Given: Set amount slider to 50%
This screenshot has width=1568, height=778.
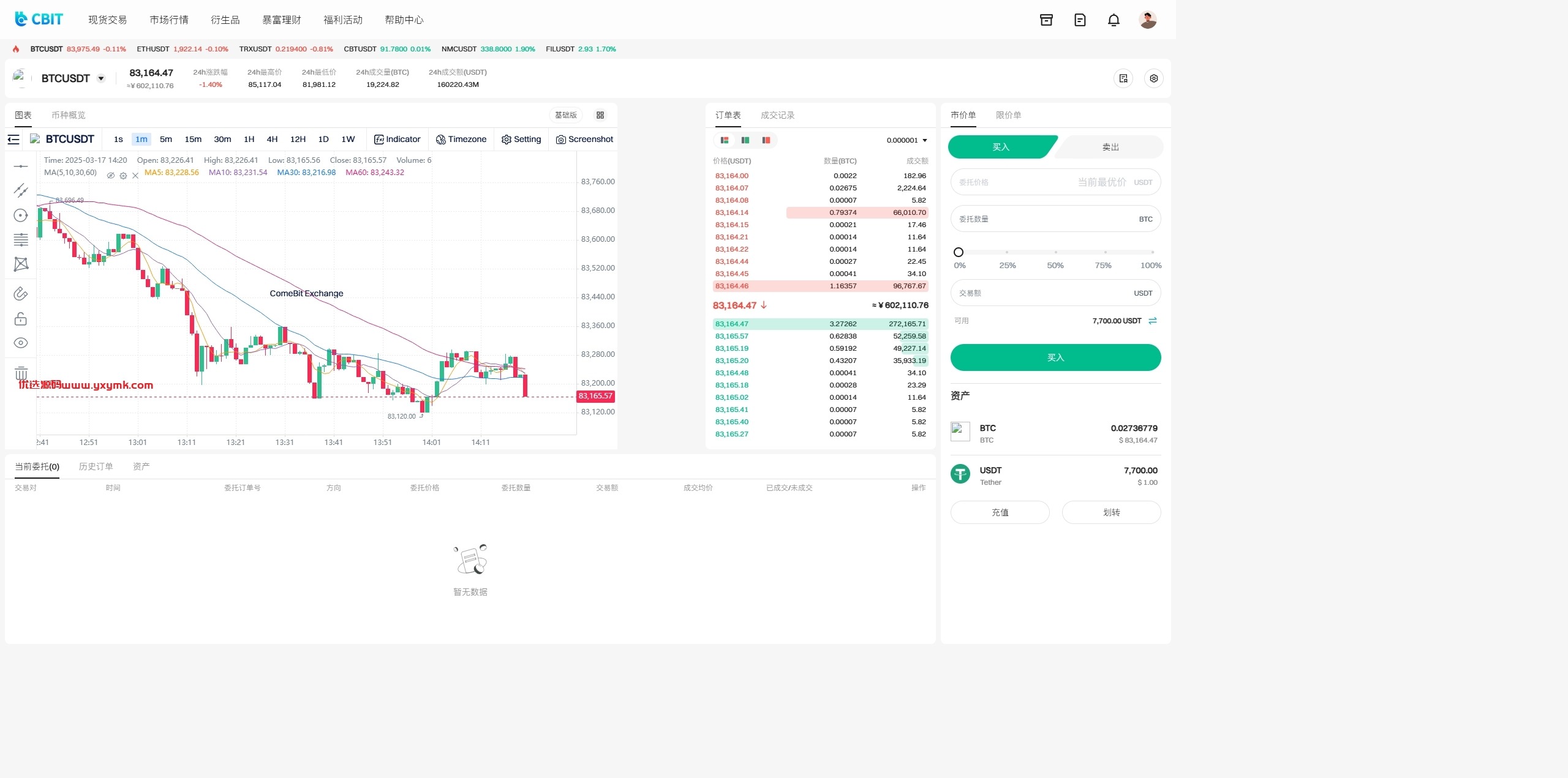Looking at the screenshot, I should point(1055,252).
